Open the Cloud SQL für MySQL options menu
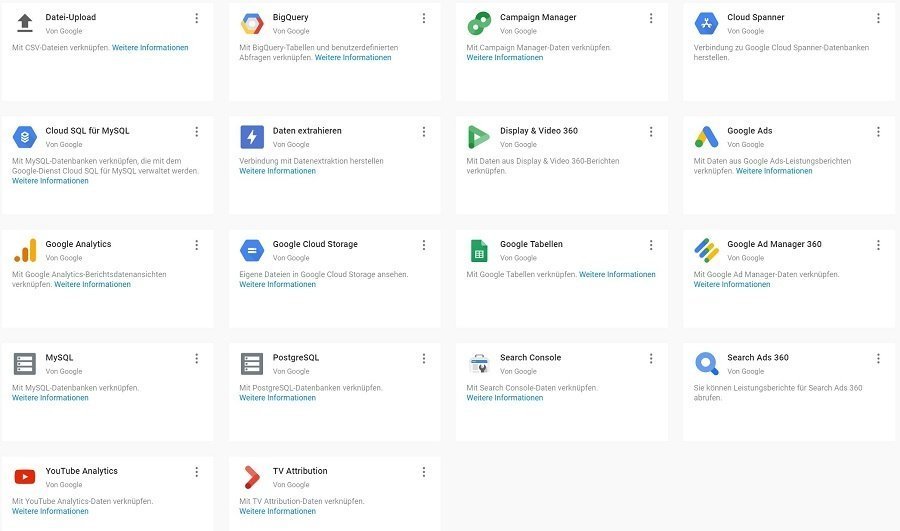The width and height of the screenshot is (900, 531). [196, 132]
